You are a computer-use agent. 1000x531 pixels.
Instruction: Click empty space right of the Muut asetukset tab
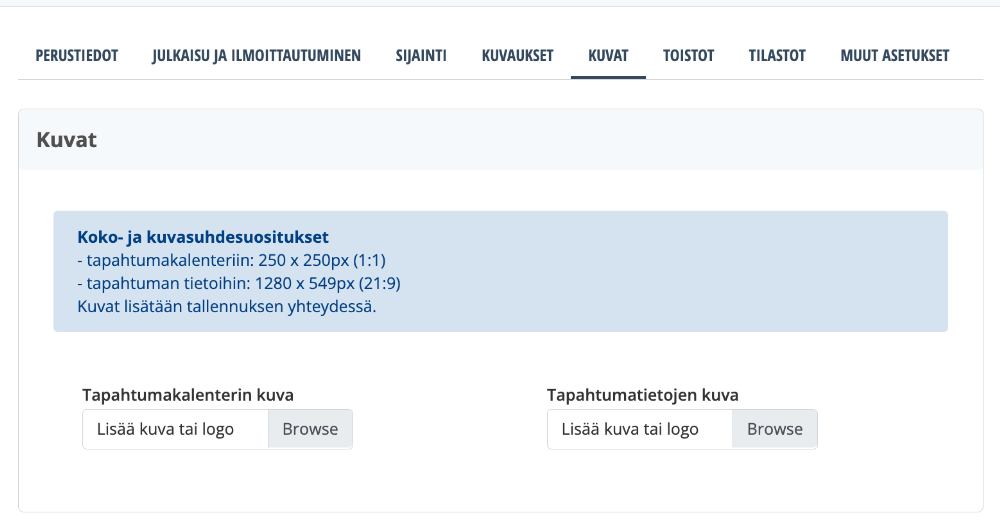(975, 56)
